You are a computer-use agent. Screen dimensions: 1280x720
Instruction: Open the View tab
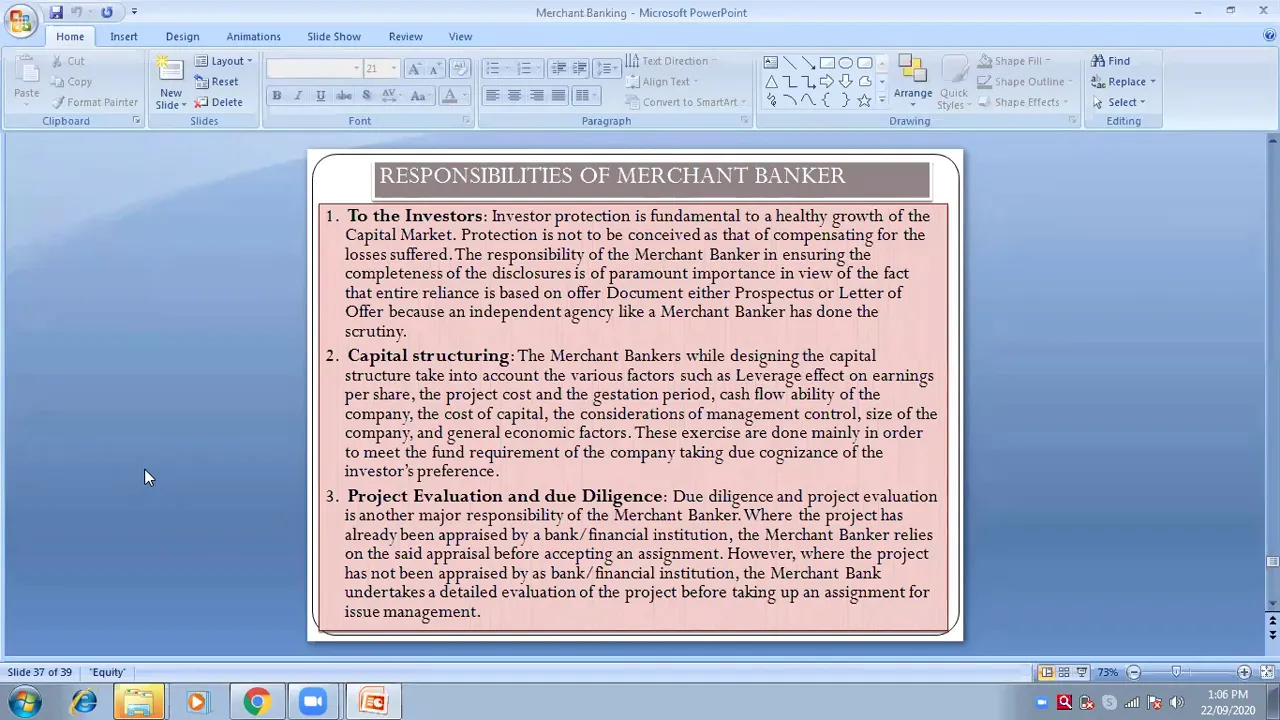click(460, 36)
